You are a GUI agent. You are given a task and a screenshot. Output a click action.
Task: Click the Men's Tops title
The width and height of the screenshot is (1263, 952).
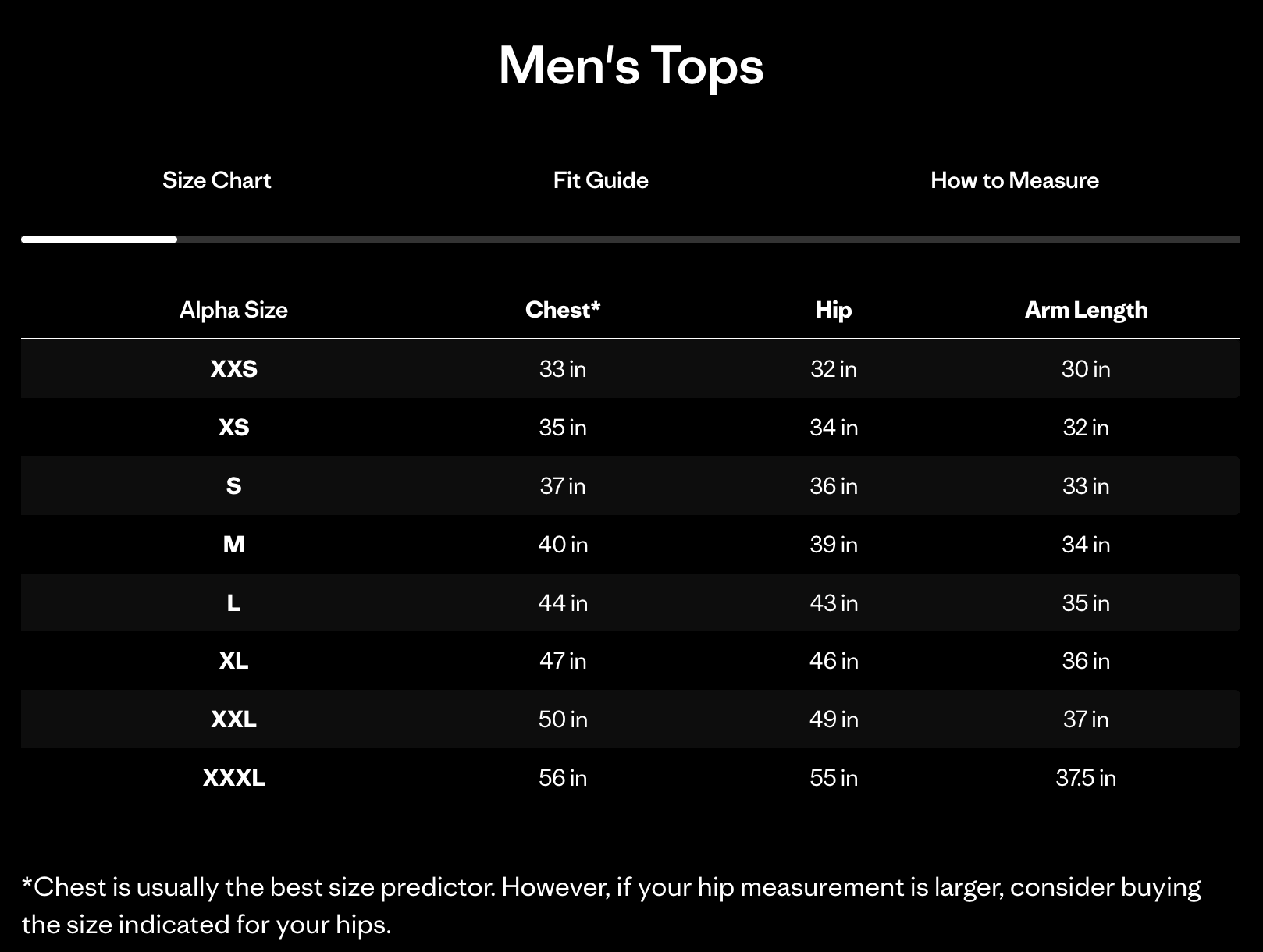(x=630, y=66)
